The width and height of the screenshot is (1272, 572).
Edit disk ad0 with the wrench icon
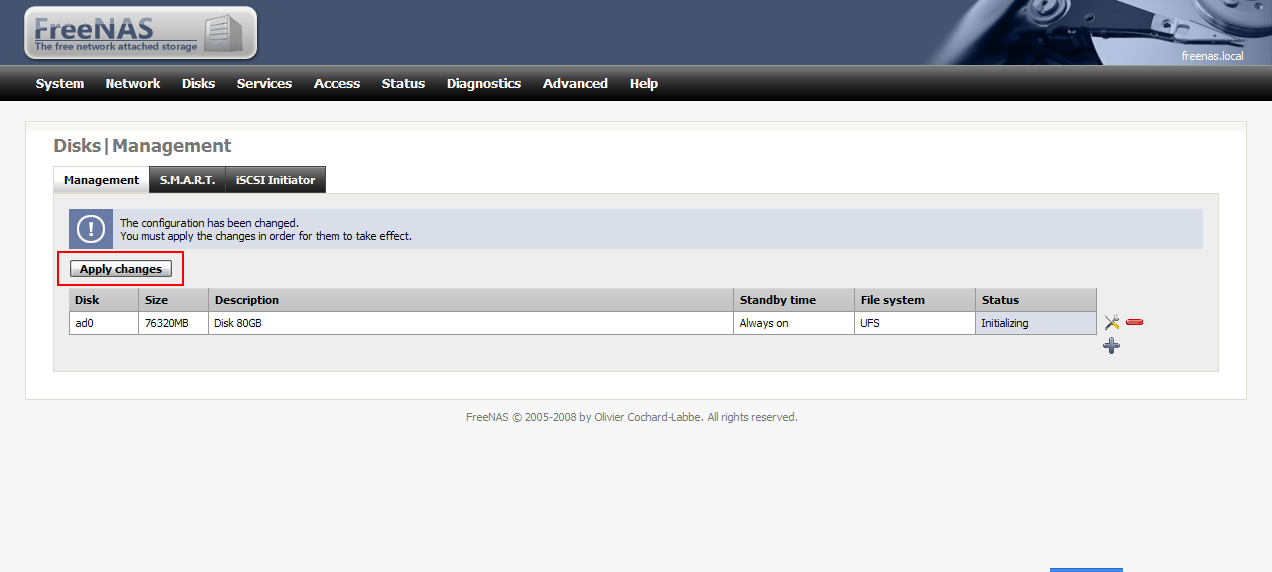pos(1112,323)
